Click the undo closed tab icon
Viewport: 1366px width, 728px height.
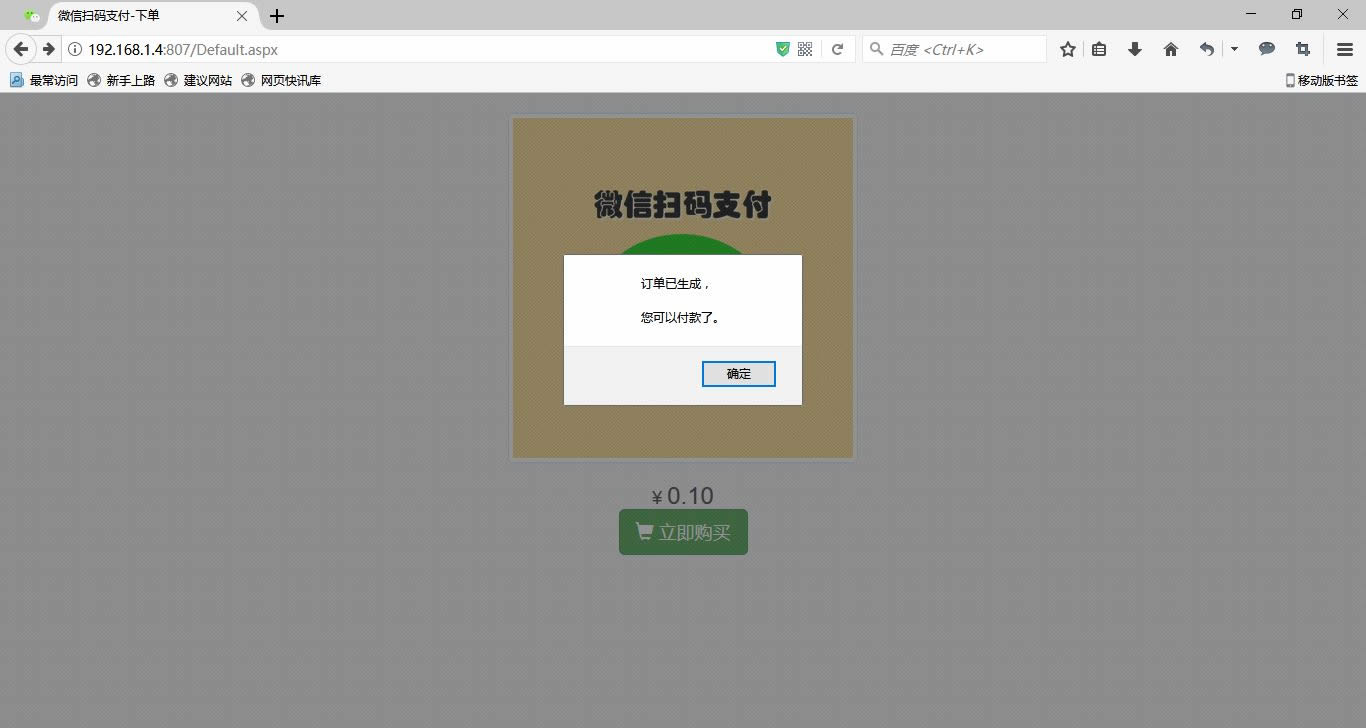click(x=1207, y=49)
